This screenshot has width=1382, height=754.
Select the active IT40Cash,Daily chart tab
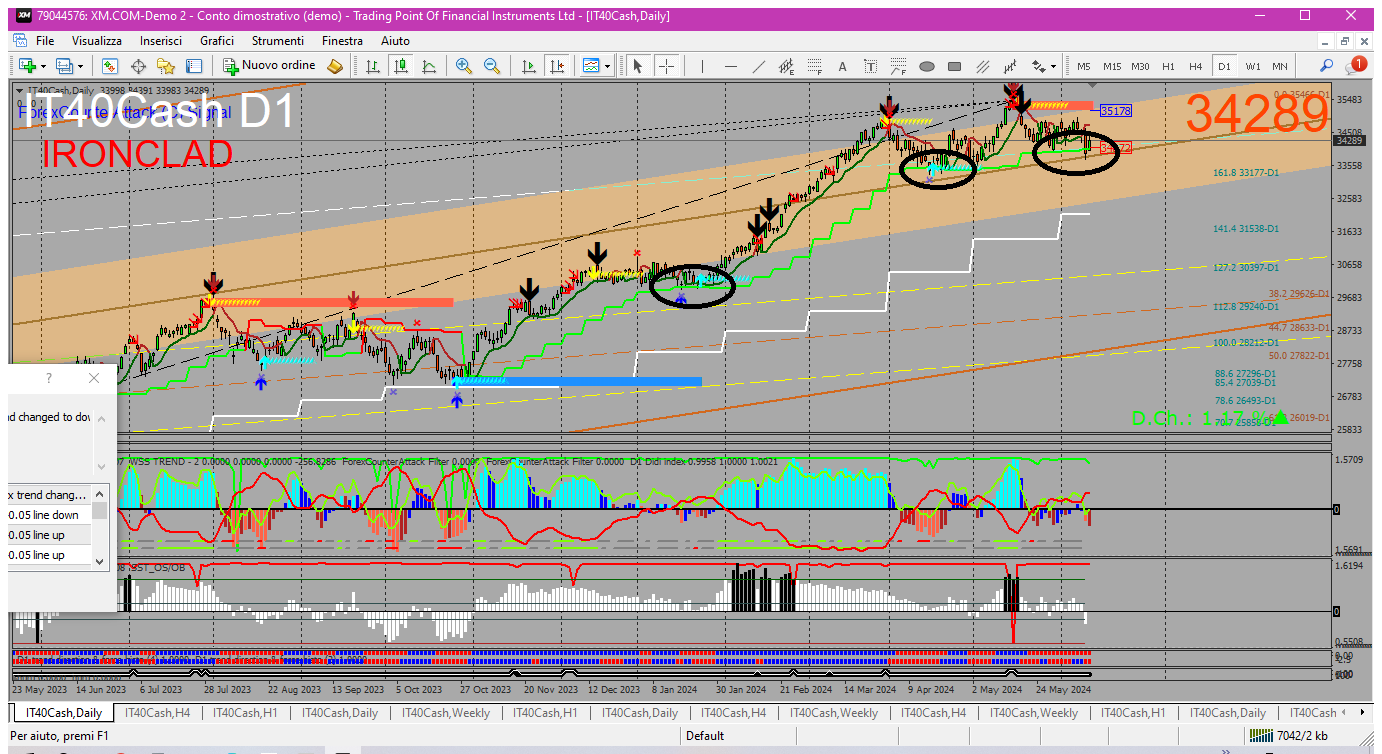pos(64,713)
